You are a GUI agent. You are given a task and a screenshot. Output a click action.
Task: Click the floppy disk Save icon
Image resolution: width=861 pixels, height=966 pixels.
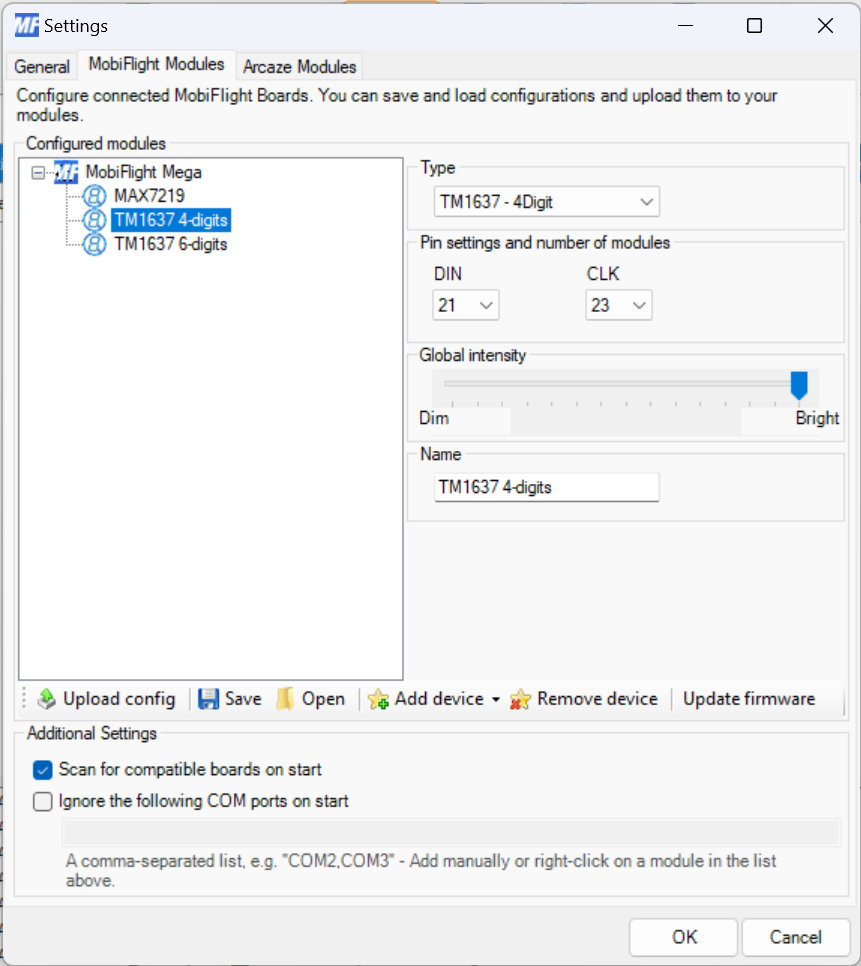point(208,699)
